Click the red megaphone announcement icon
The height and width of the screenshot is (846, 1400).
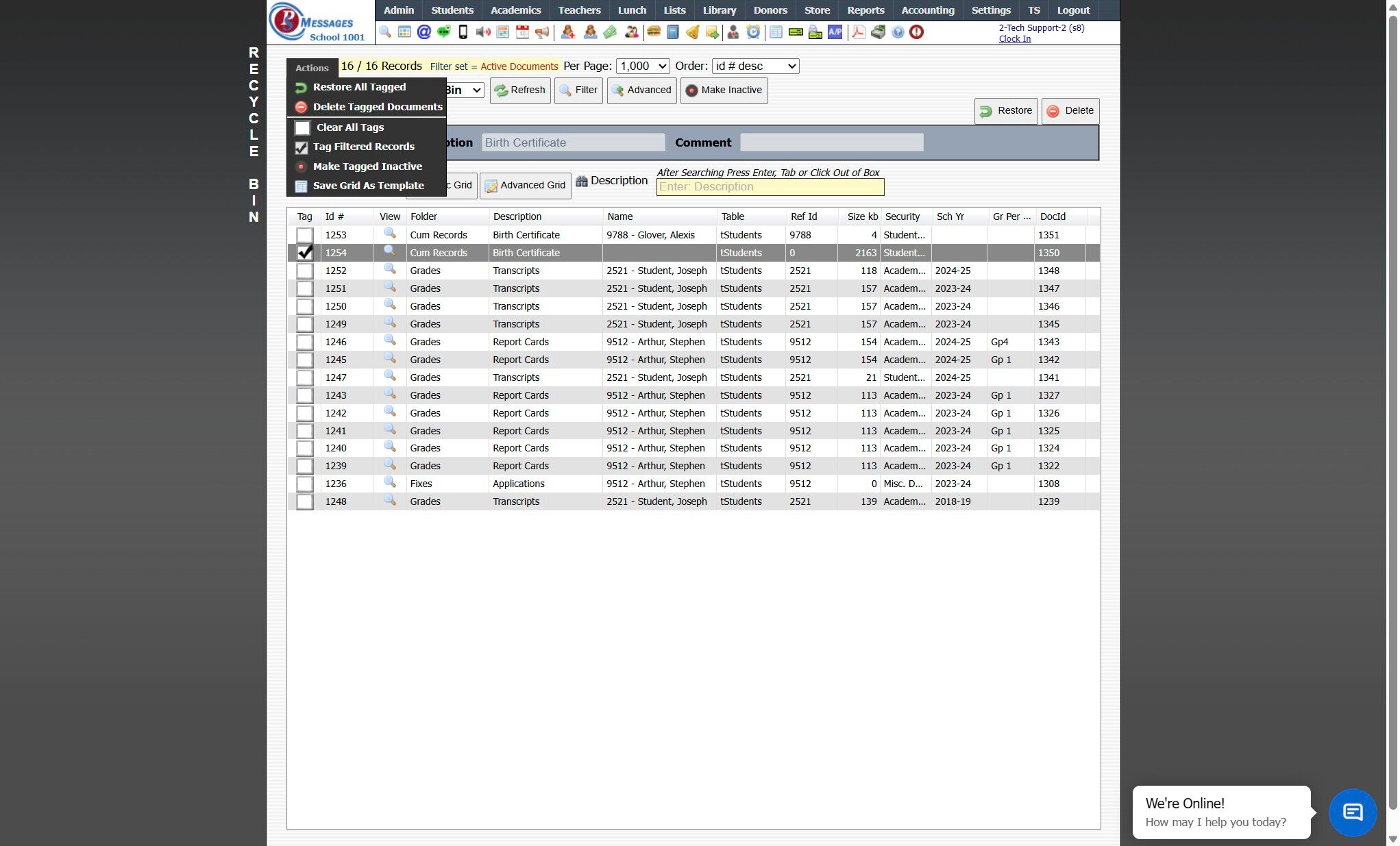pos(542,32)
